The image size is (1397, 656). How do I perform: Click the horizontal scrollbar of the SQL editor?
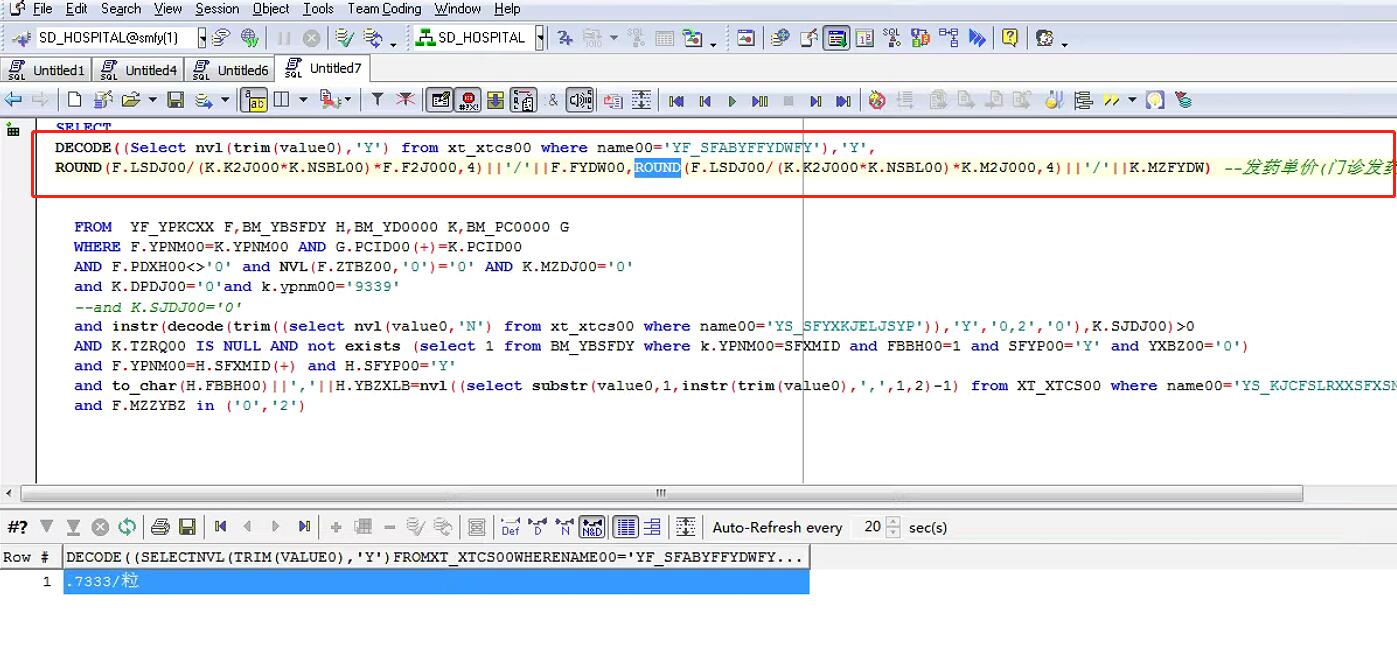point(660,493)
